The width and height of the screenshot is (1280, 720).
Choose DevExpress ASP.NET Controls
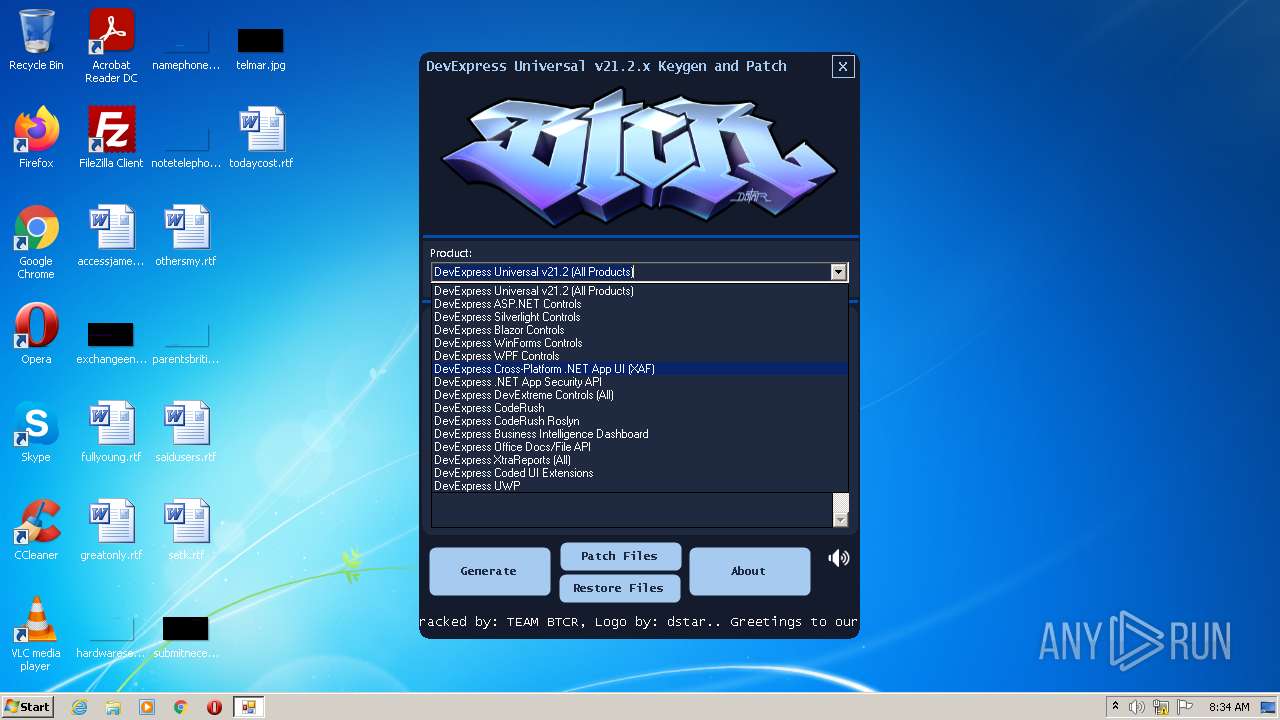(639, 304)
